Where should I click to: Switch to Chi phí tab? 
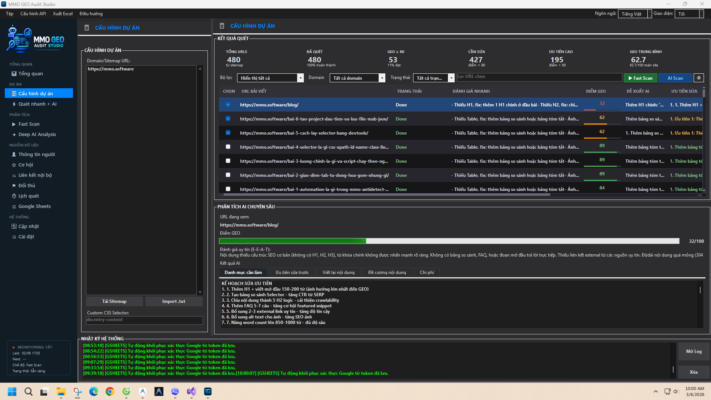click(427, 273)
